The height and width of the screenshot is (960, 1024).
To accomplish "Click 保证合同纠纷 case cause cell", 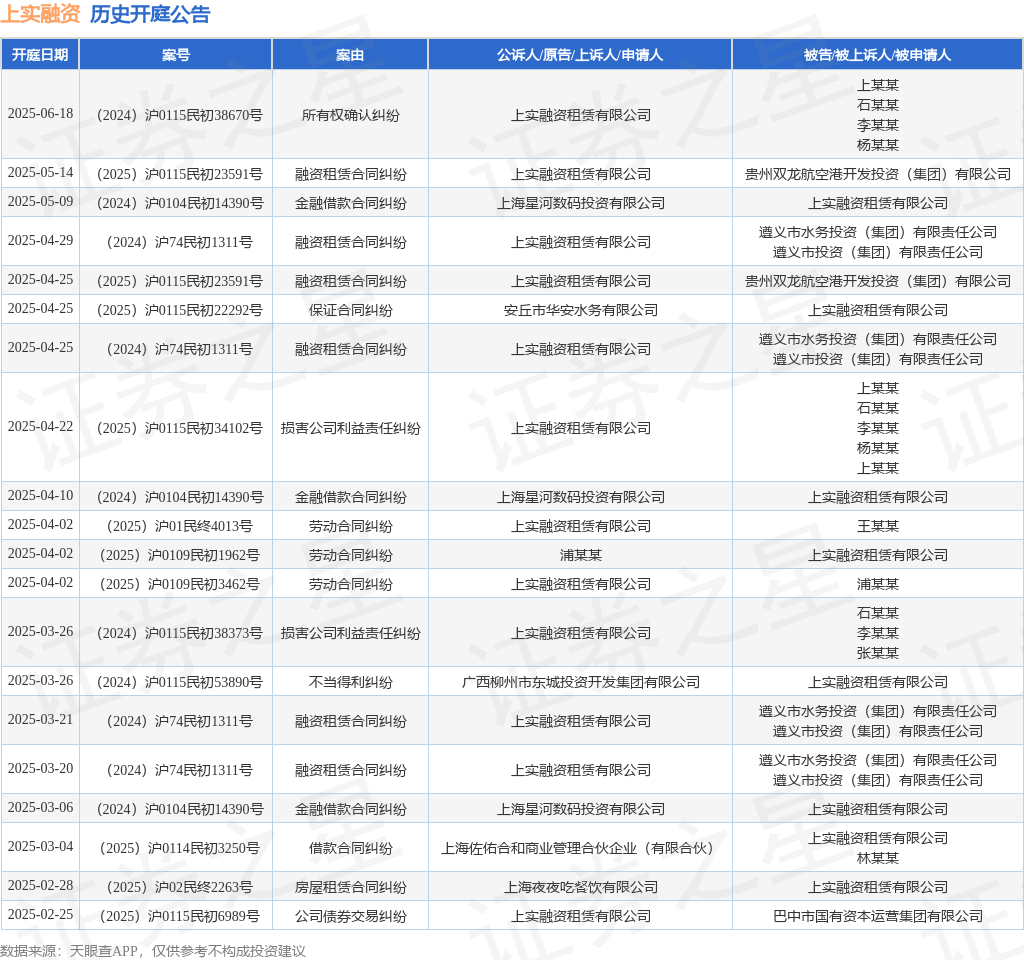I will [x=351, y=310].
